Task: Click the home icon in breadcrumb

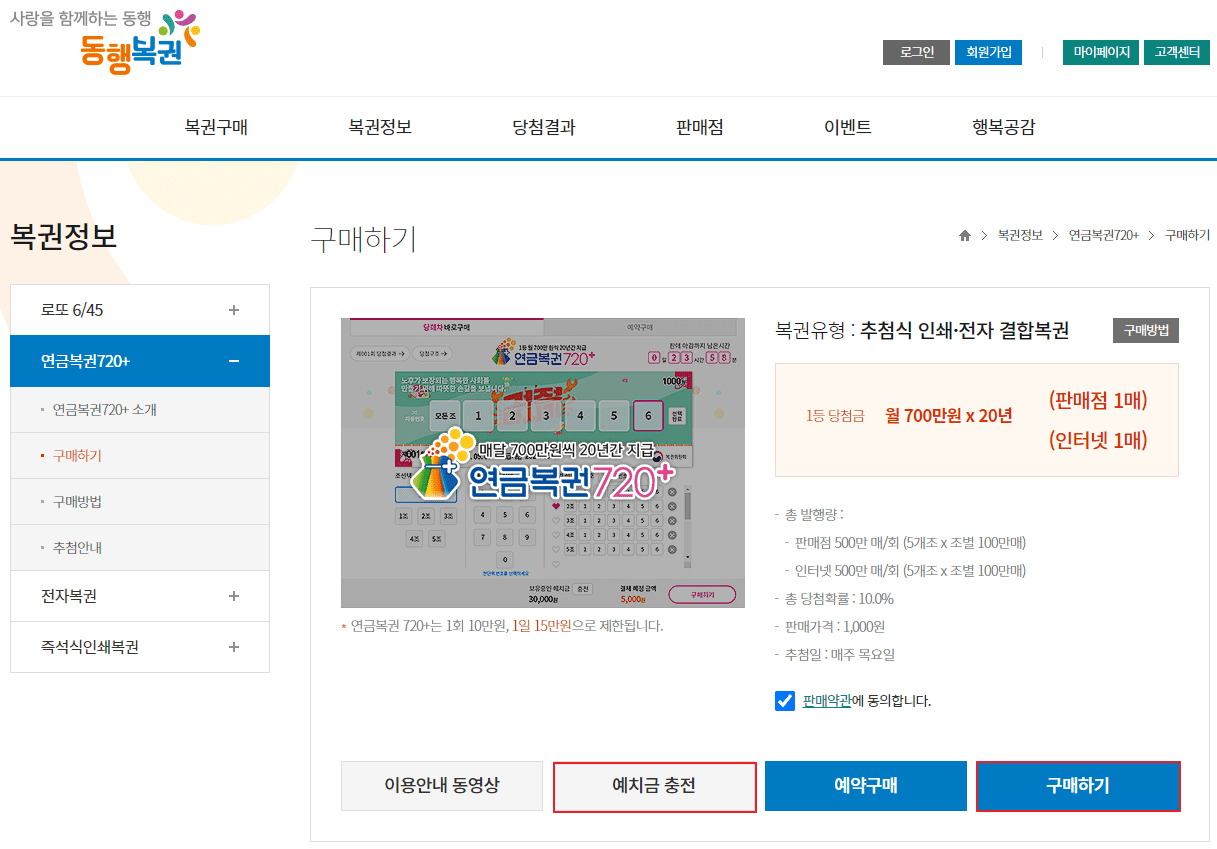Action: point(965,236)
